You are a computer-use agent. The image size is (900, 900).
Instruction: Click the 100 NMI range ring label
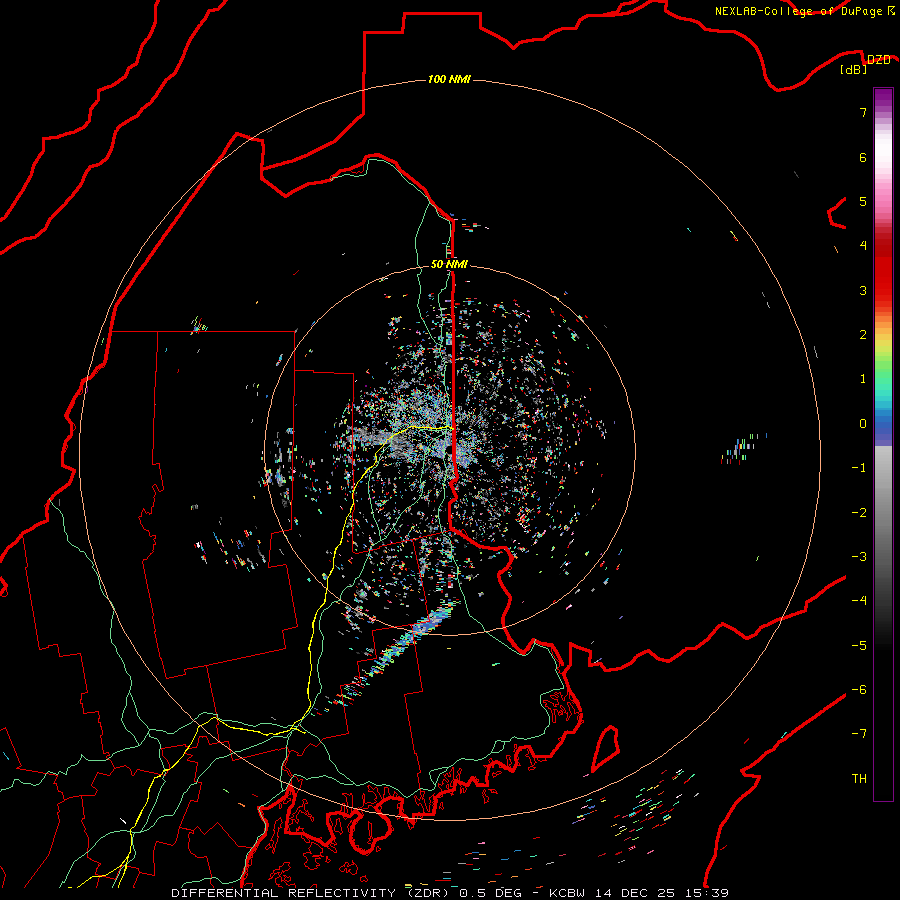click(x=449, y=79)
